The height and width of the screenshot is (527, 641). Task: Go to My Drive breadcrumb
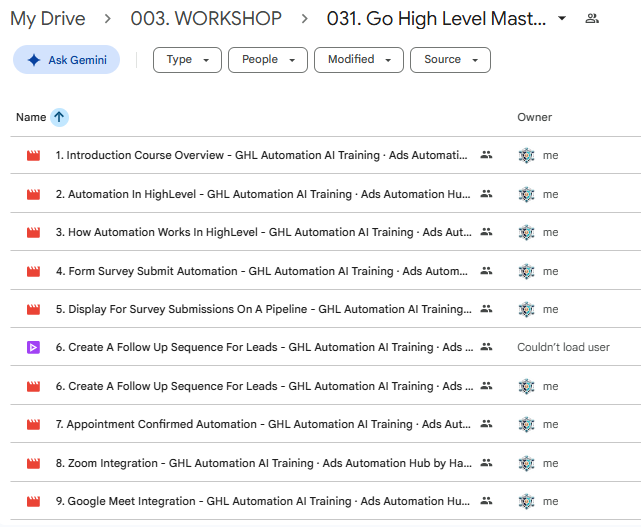[x=48, y=19]
